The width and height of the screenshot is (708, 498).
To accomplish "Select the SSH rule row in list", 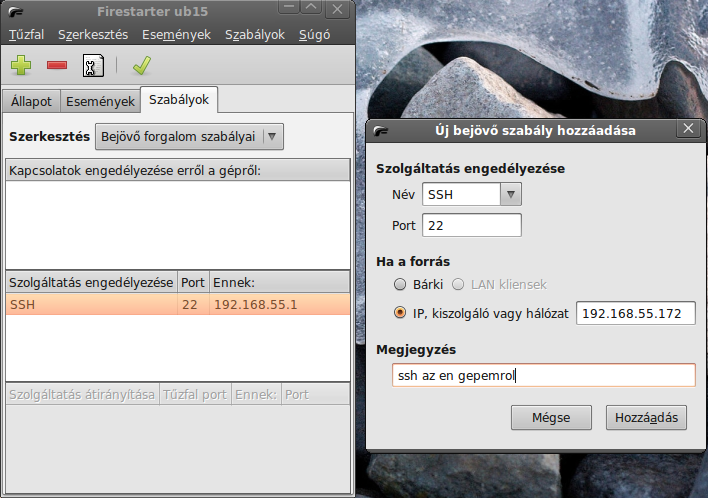I will click(x=178, y=304).
